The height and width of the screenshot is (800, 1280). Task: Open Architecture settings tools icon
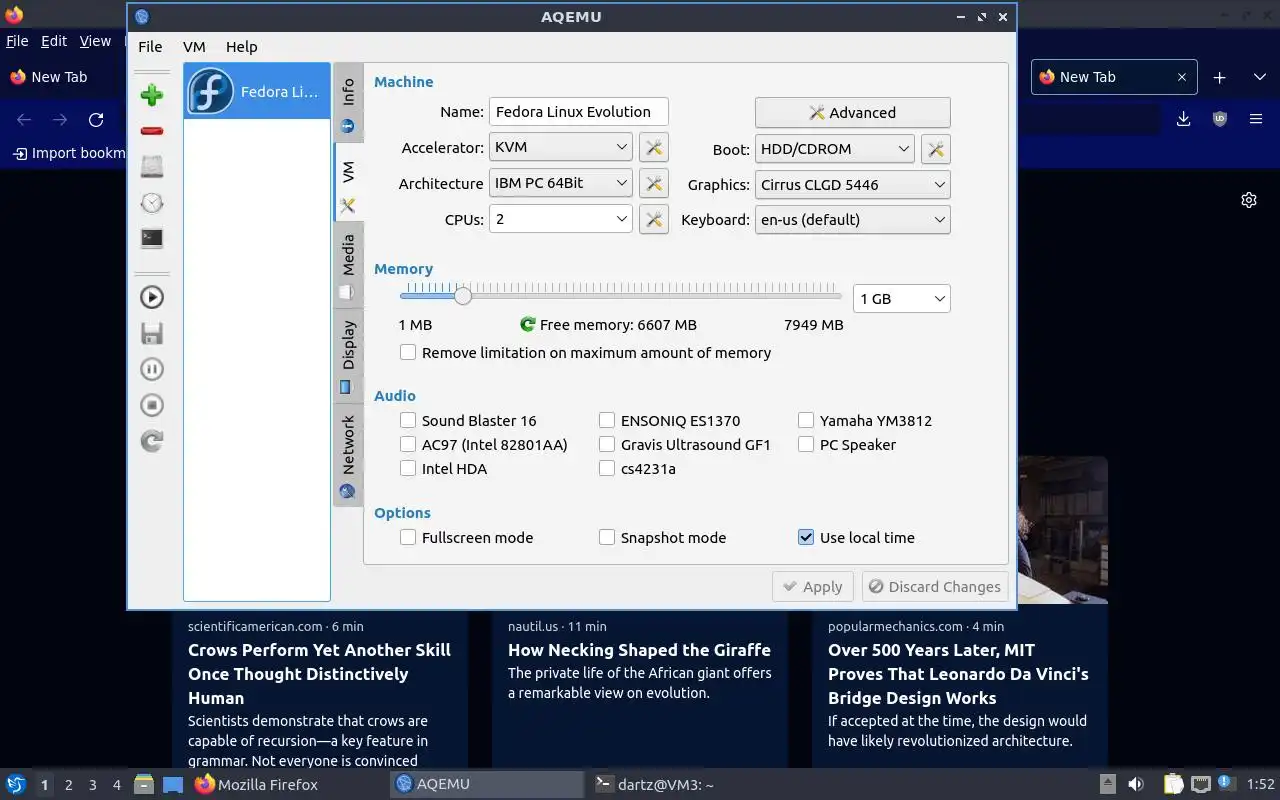[x=654, y=184]
